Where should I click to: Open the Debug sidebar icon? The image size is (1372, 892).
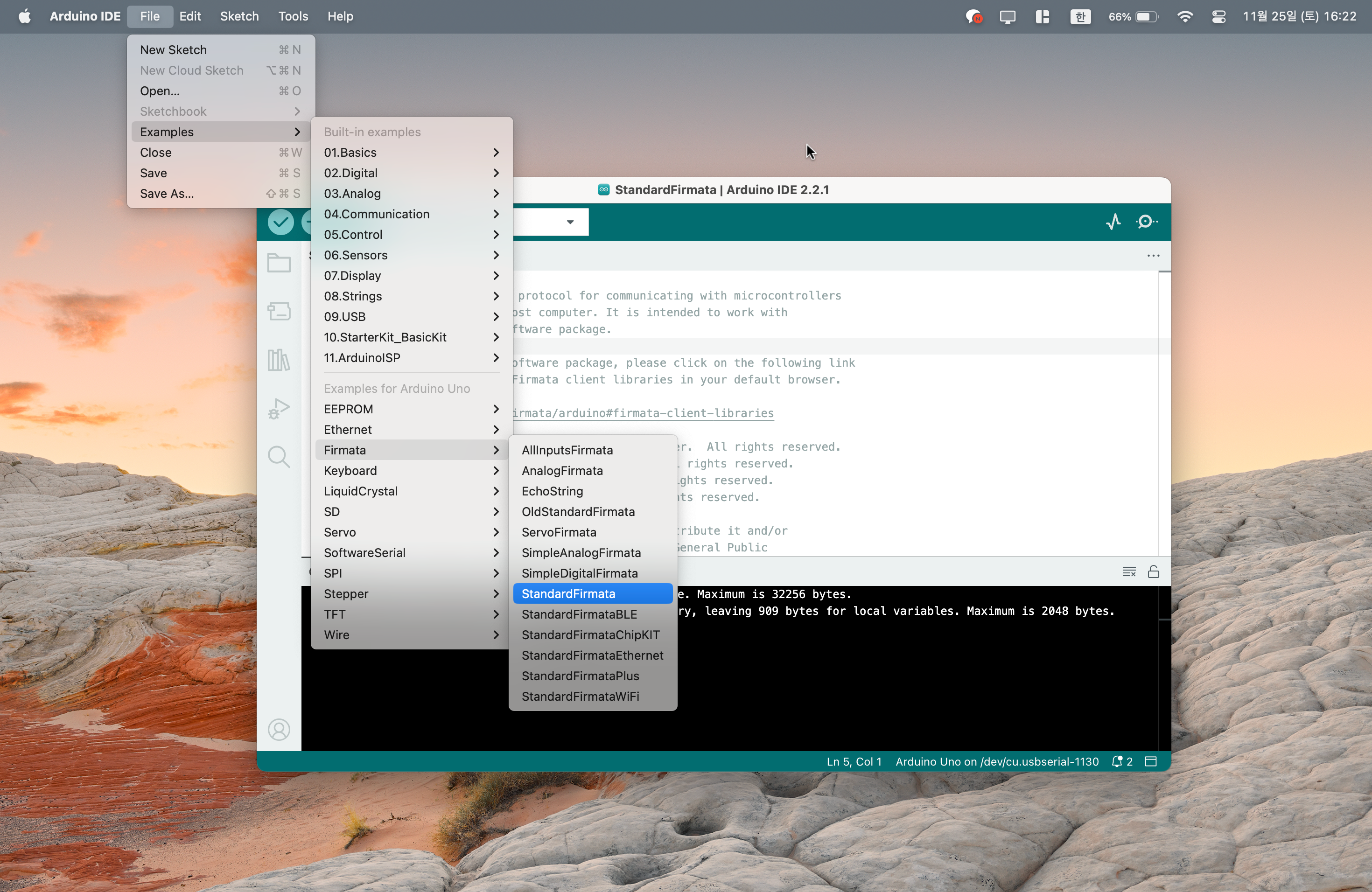(279, 409)
